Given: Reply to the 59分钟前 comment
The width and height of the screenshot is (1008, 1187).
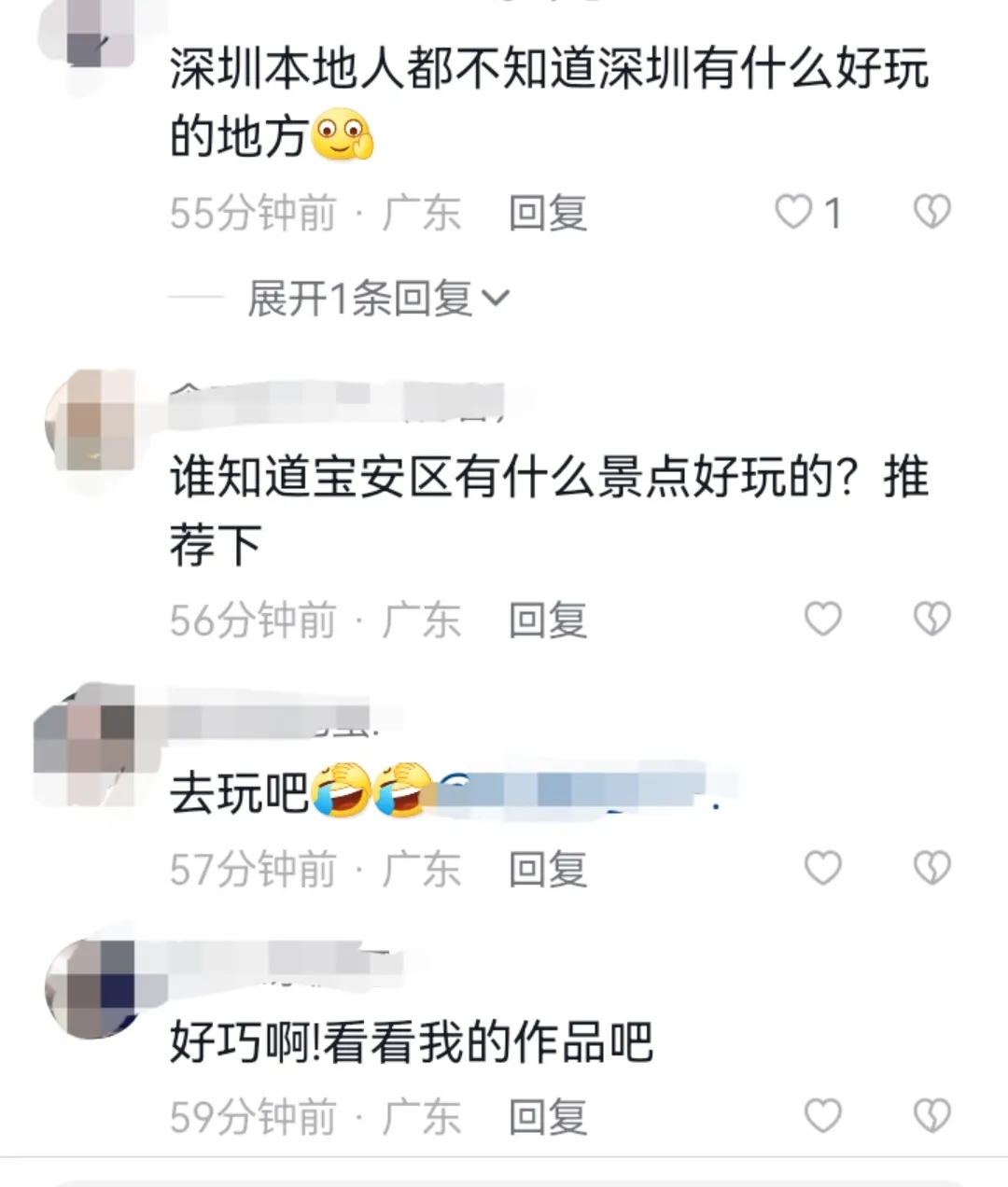Looking at the screenshot, I should click(548, 1117).
